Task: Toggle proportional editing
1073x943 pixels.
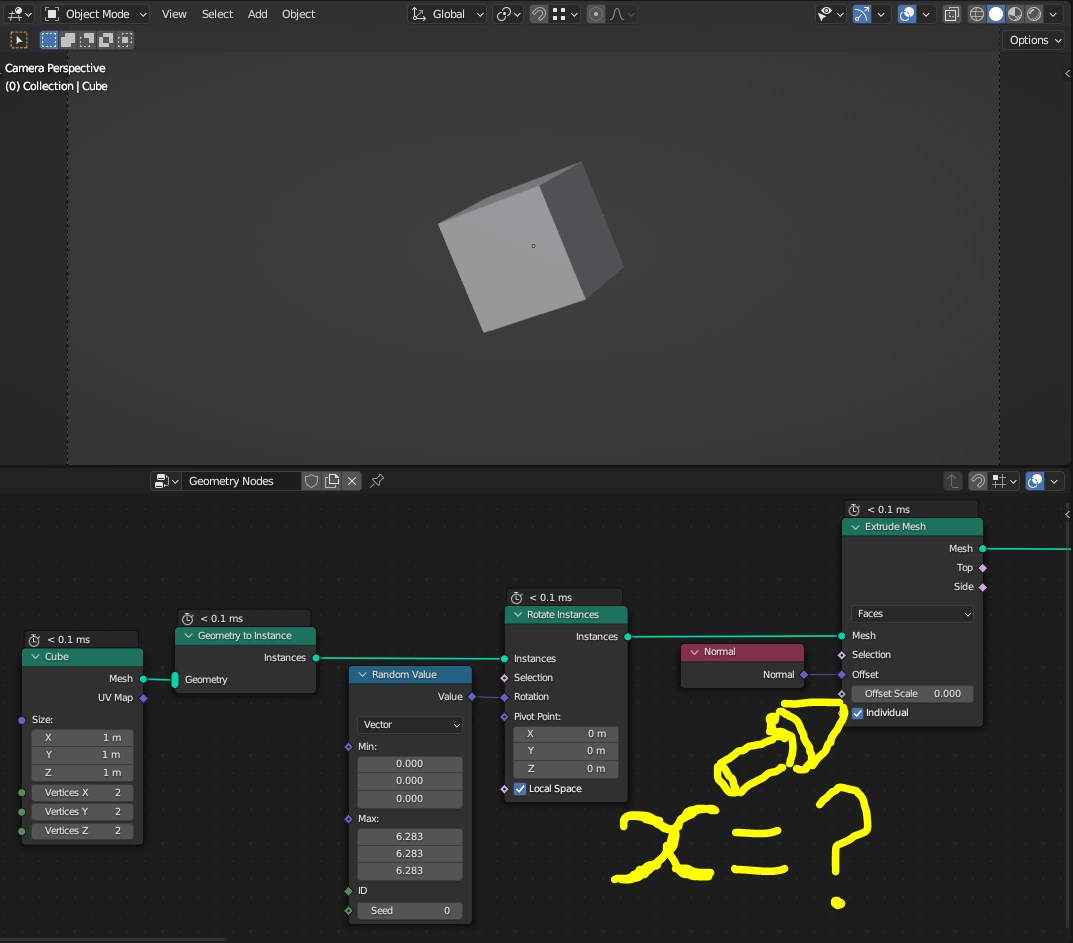Action: coord(596,14)
